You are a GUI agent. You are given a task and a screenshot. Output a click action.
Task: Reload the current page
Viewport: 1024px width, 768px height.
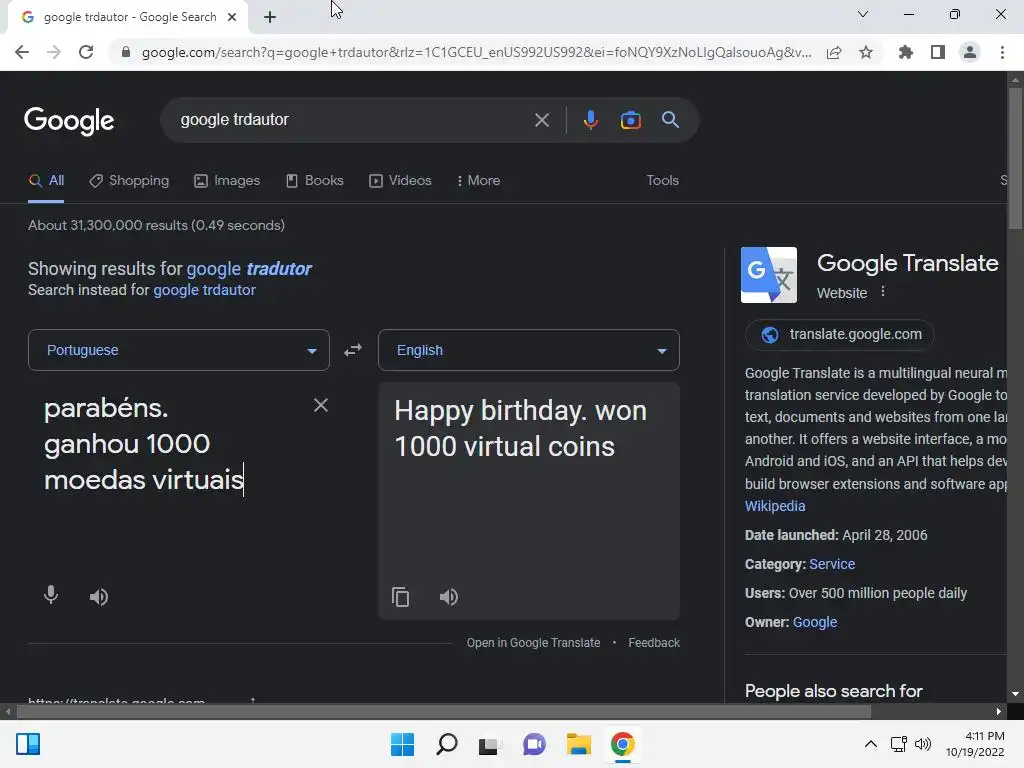[86, 52]
